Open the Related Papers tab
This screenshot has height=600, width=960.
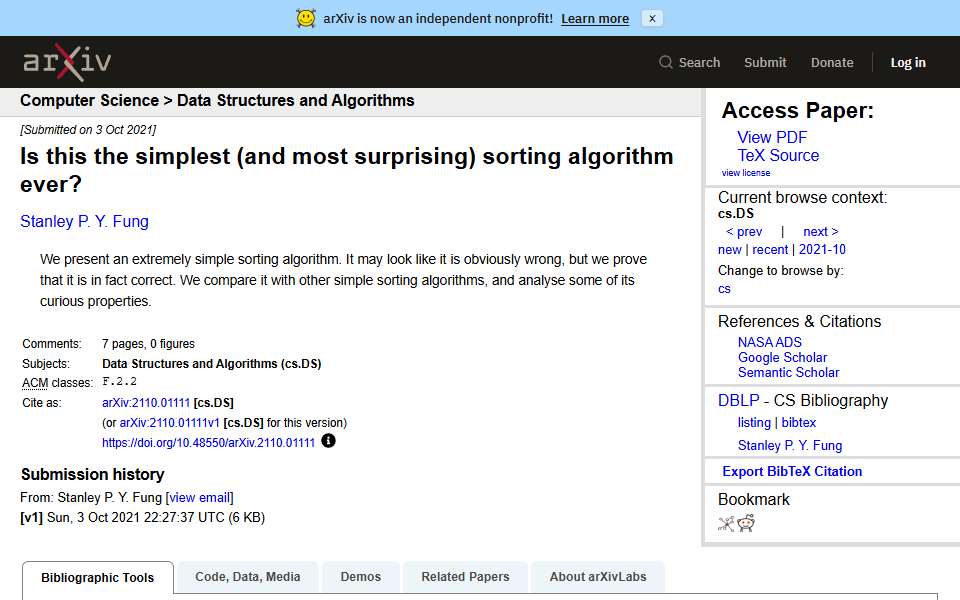(x=465, y=577)
